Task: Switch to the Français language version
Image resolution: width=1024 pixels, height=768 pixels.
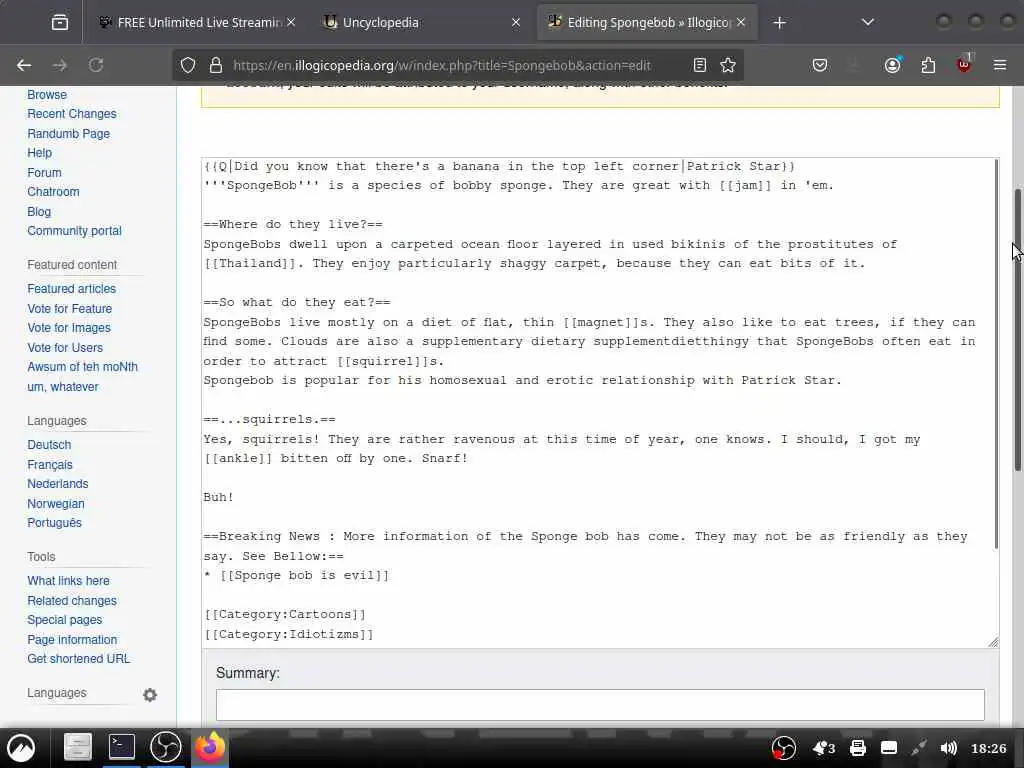Action: (50, 464)
